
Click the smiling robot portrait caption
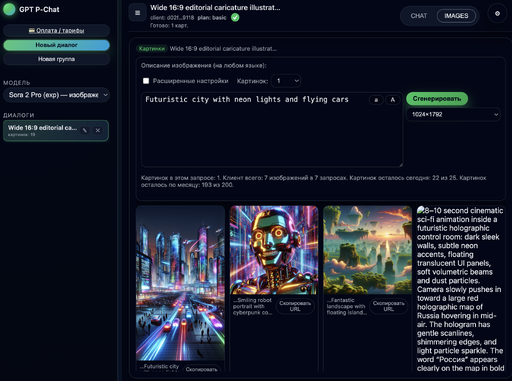(252, 306)
